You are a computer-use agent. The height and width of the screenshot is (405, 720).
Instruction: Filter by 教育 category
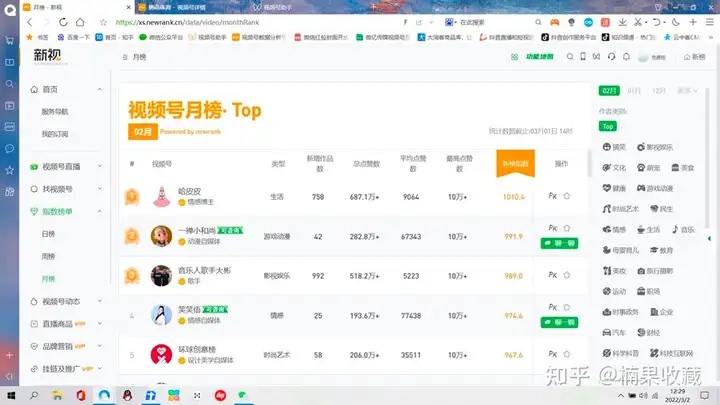(x=661, y=250)
